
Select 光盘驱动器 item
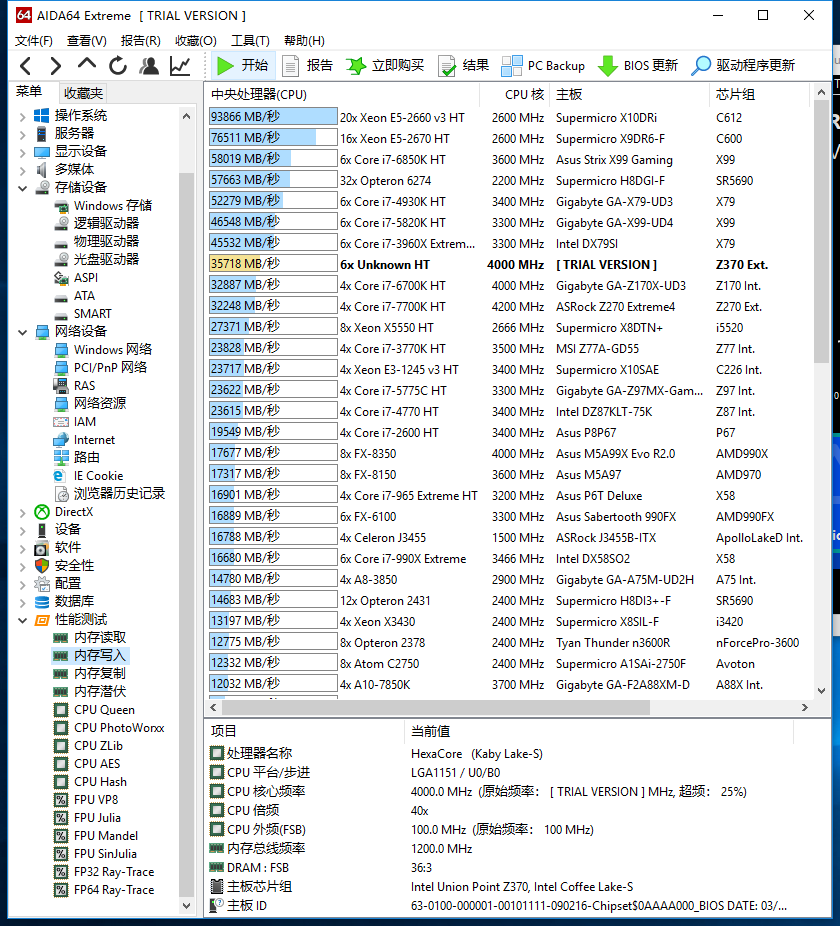click(106, 259)
